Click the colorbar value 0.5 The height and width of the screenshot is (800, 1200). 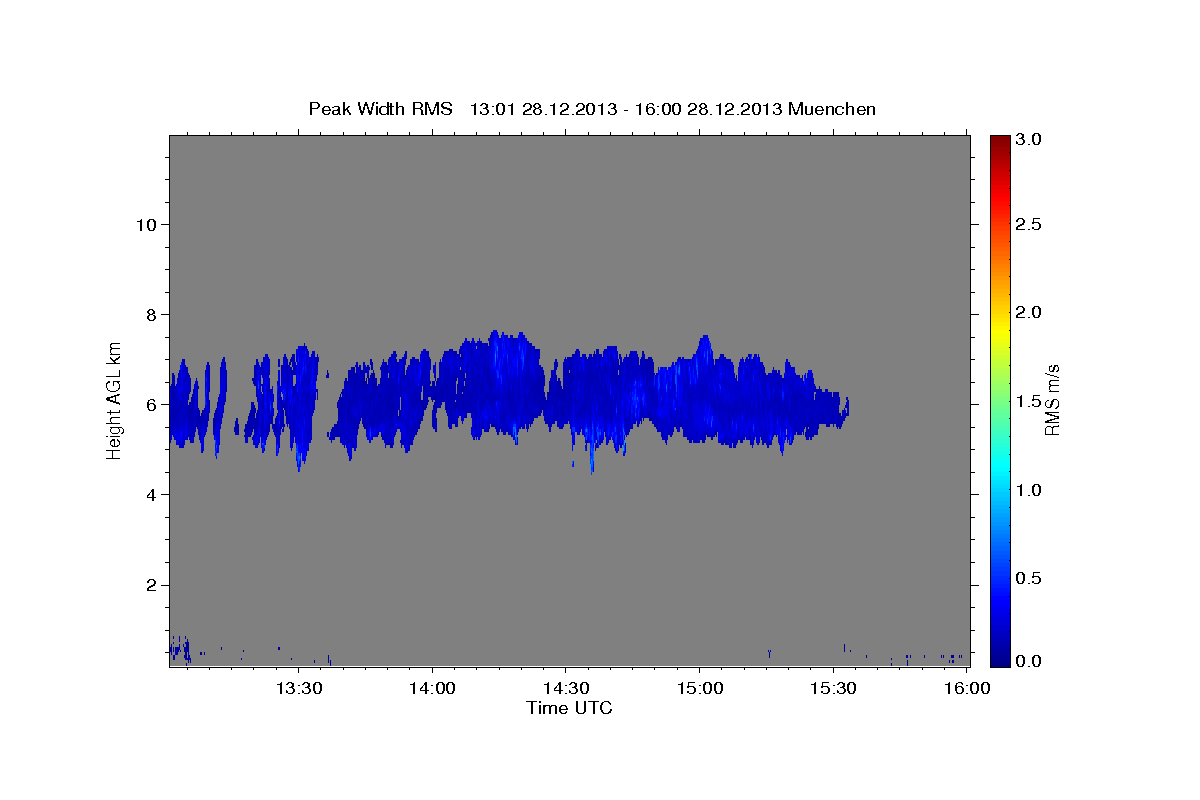click(x=1030, y=578)
